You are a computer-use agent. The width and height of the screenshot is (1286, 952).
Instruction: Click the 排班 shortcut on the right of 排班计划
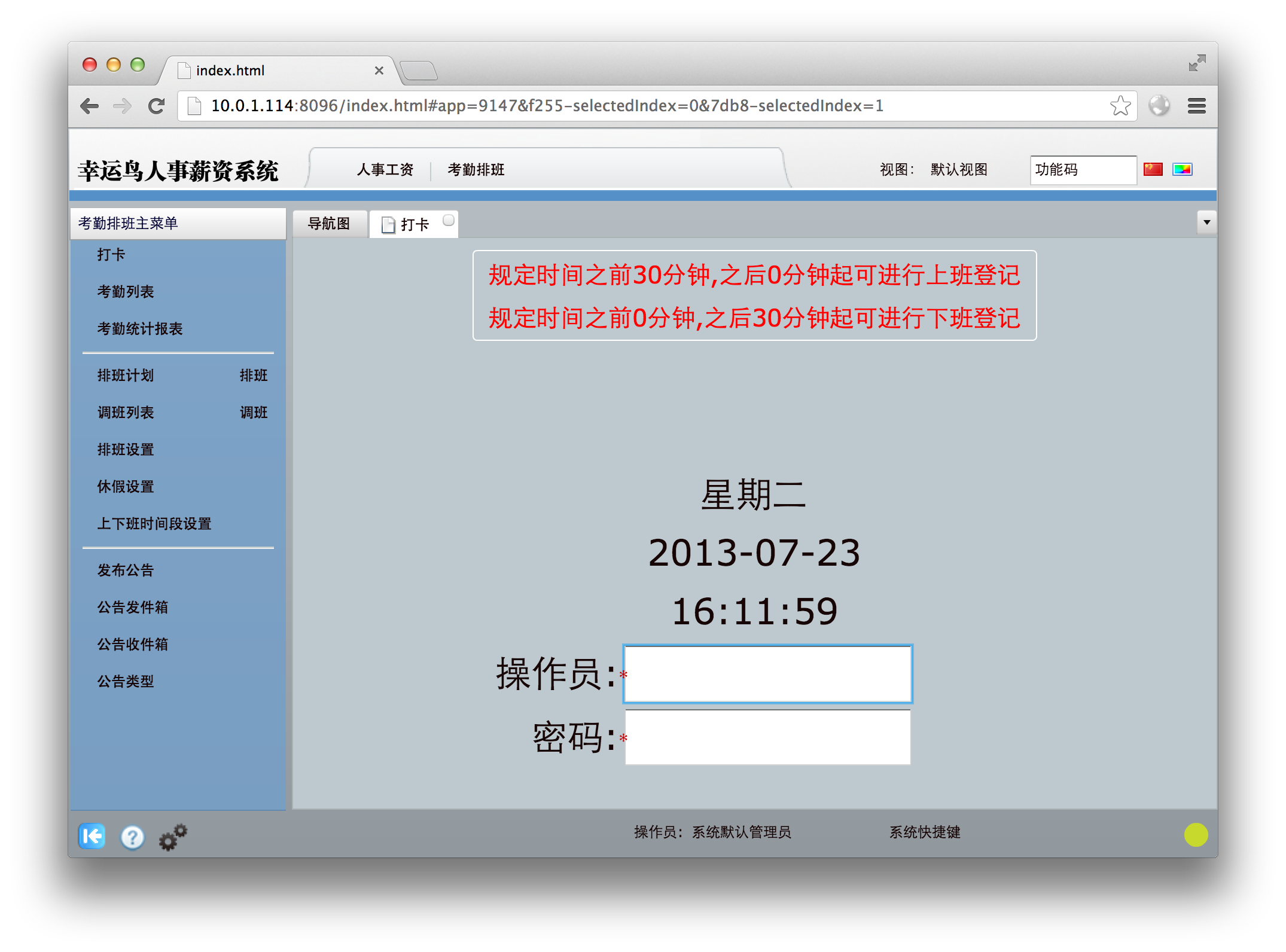click(x=254, y=376)
